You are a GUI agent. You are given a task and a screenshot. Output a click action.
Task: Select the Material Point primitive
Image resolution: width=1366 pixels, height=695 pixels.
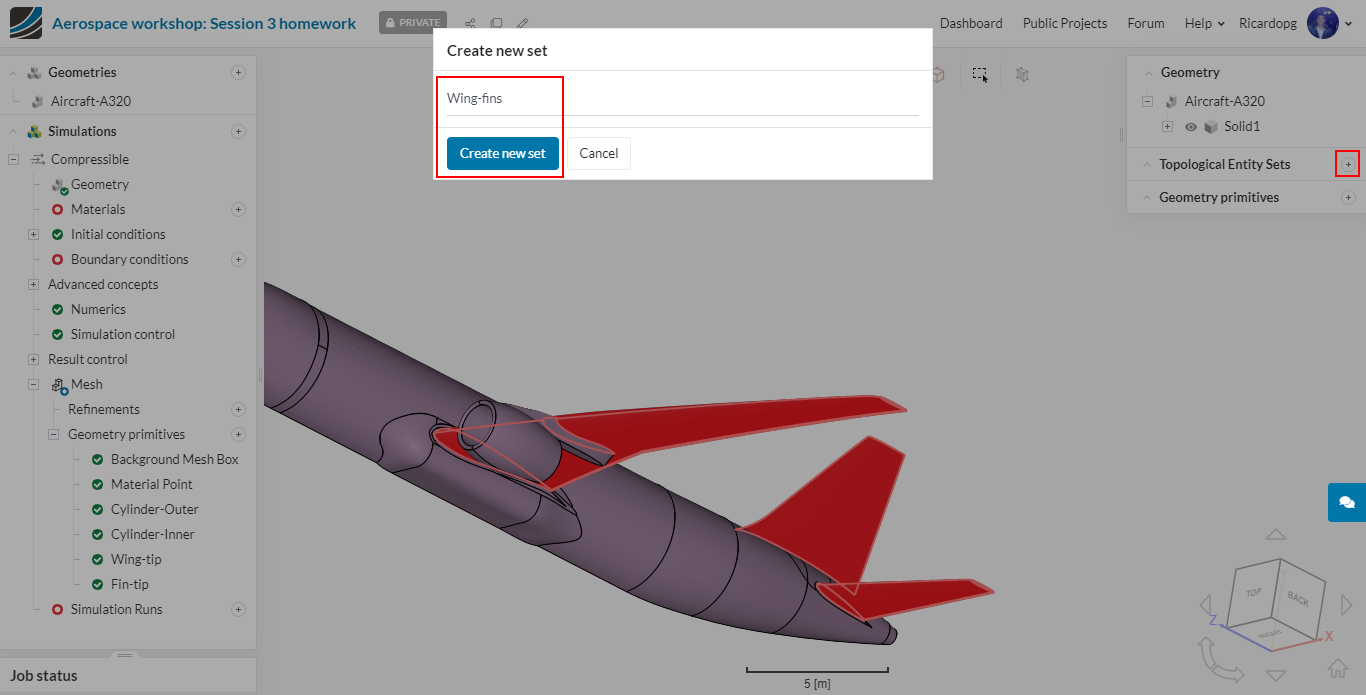coord(152,484)
